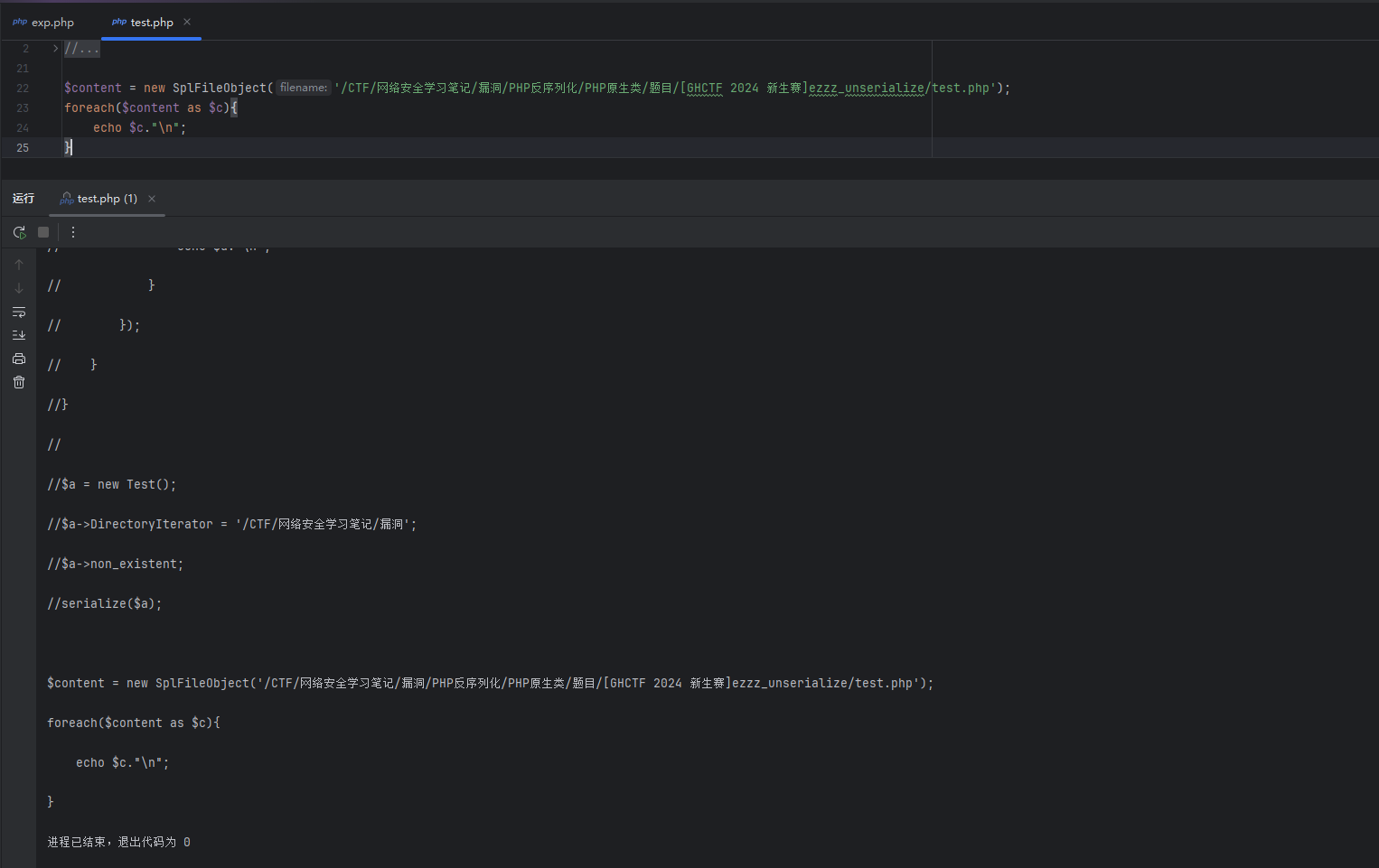Click the filename: parameter inlay hint
1379x868 pixels.
click(304, 88)
